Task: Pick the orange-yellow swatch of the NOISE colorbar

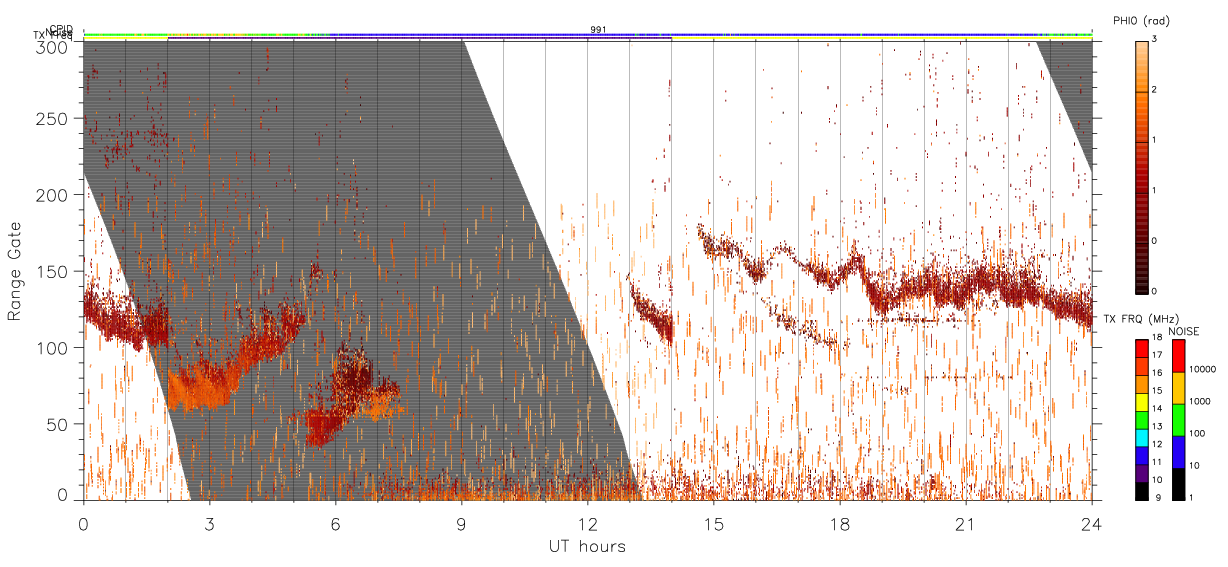Action: point(1179,388)
